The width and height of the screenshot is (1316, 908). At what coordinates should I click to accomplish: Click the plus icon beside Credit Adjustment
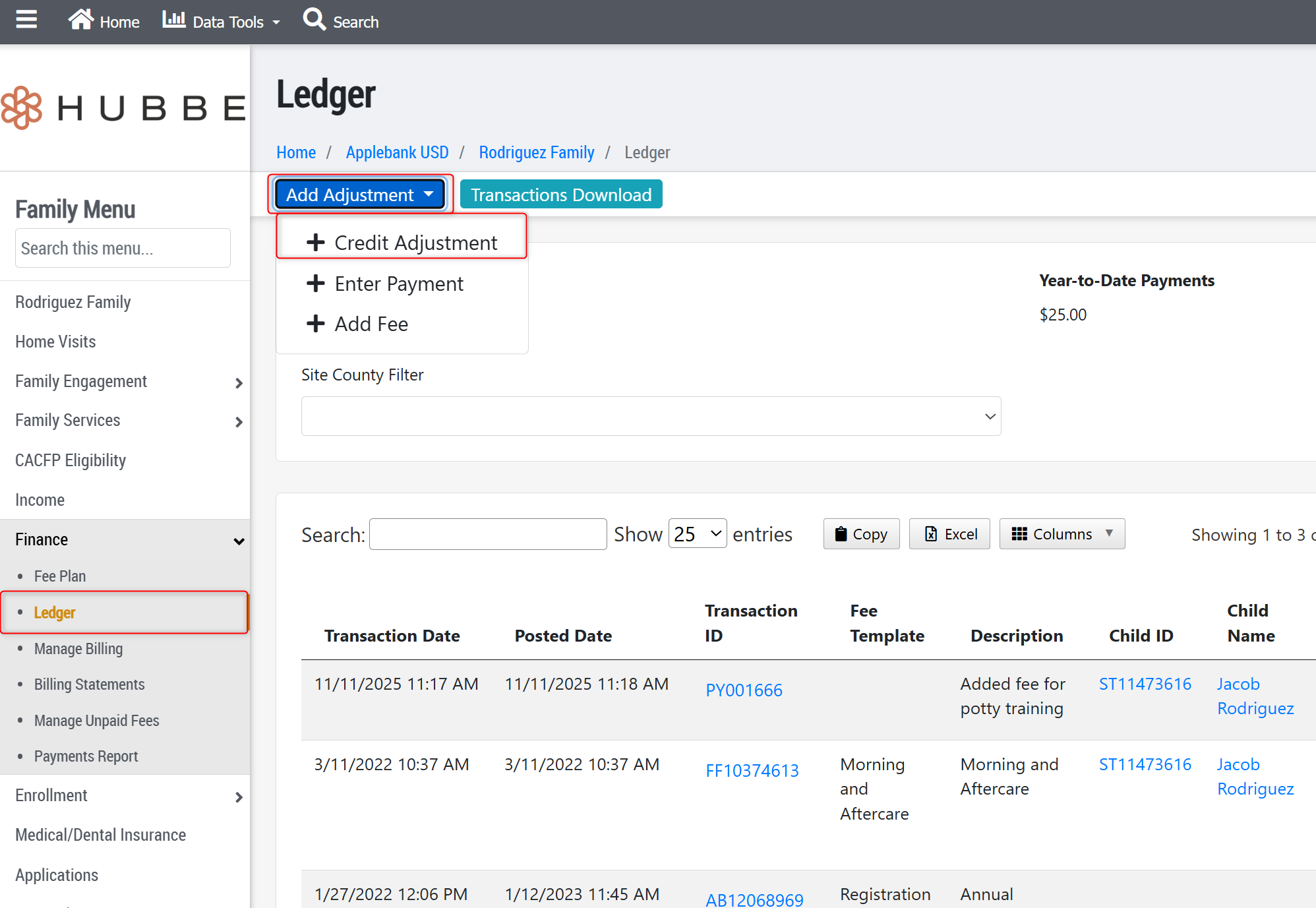316,243
